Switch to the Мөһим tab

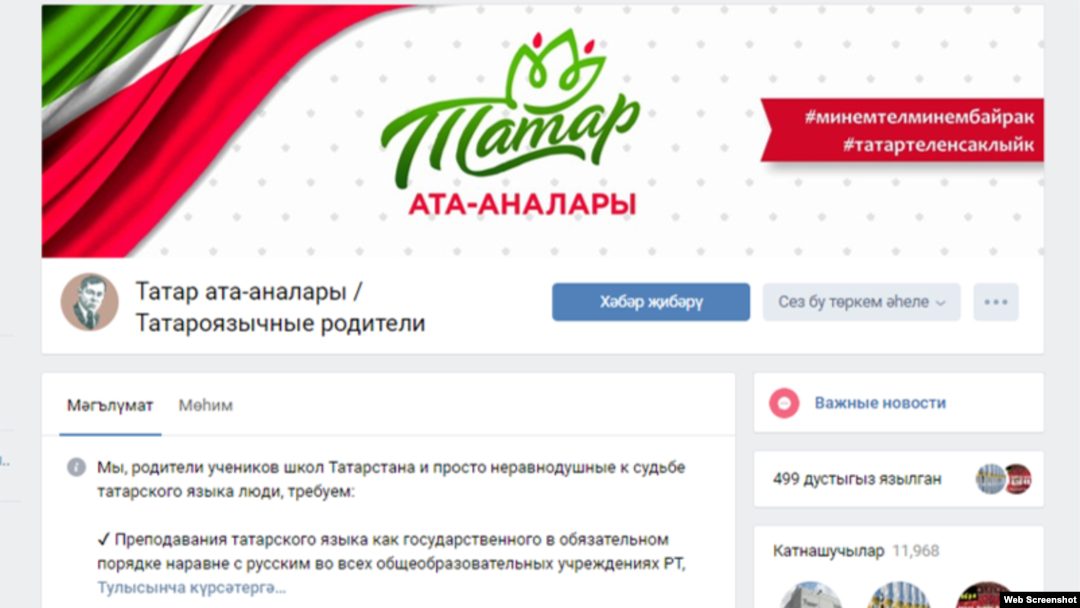coord(206,406)
